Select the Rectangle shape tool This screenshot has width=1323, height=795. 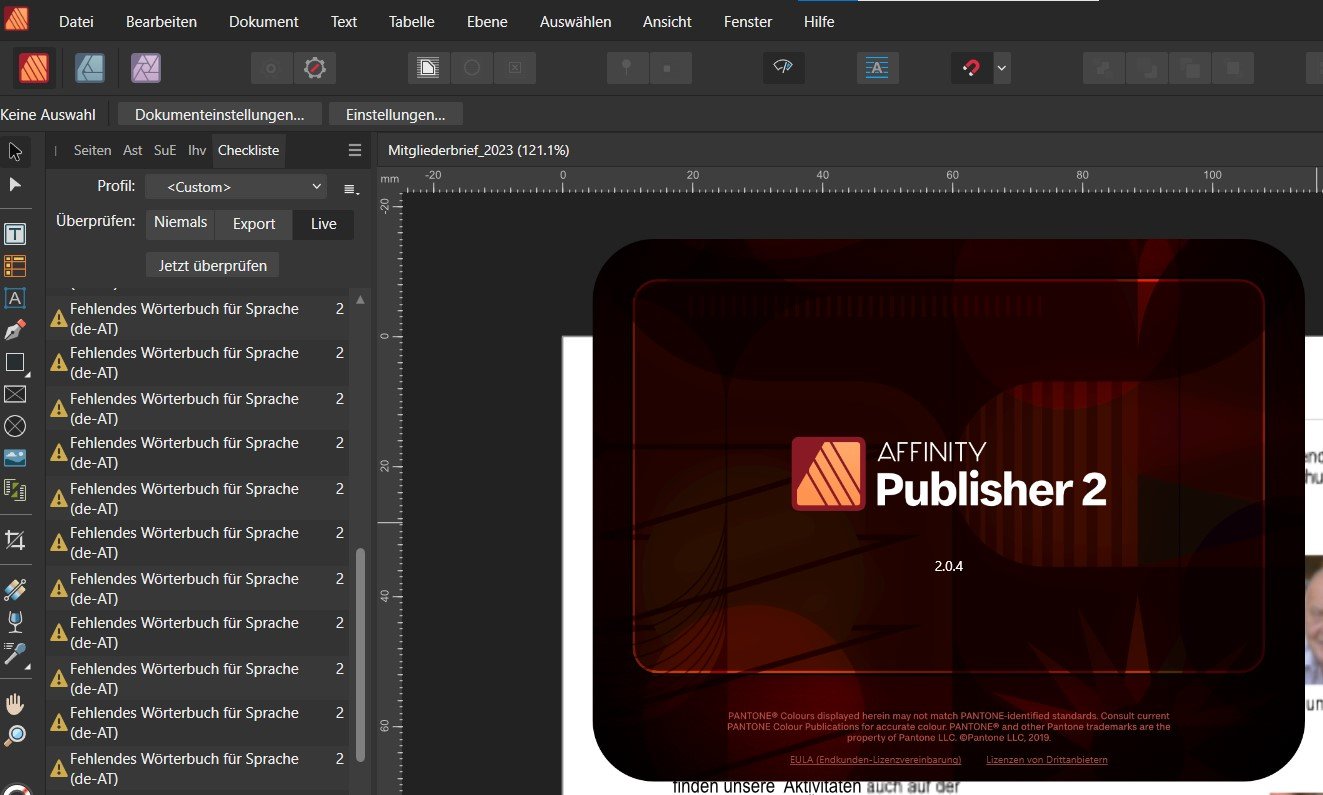click(15, 362)
